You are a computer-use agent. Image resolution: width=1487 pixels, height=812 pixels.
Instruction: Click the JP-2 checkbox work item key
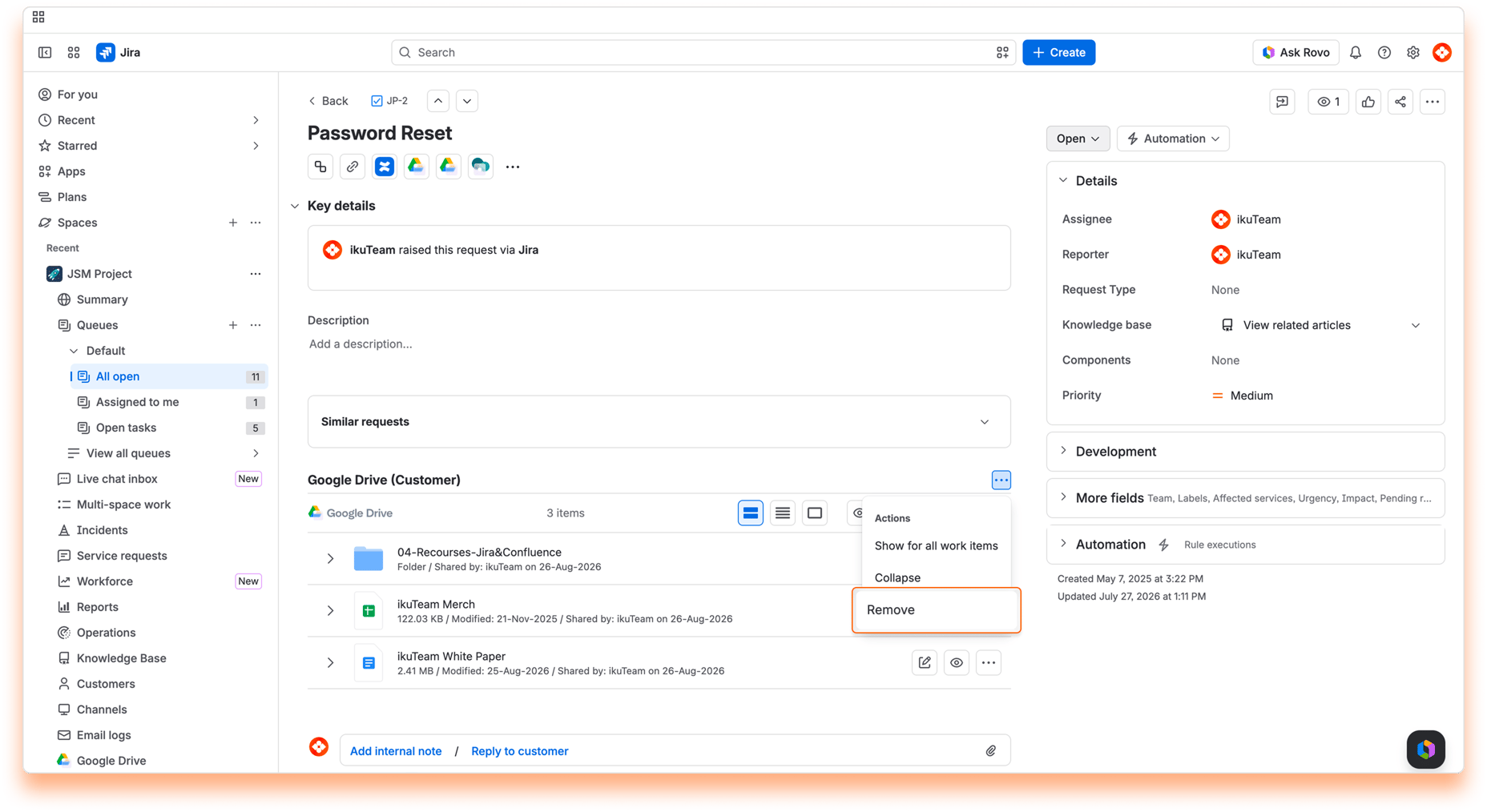[389, 101]
